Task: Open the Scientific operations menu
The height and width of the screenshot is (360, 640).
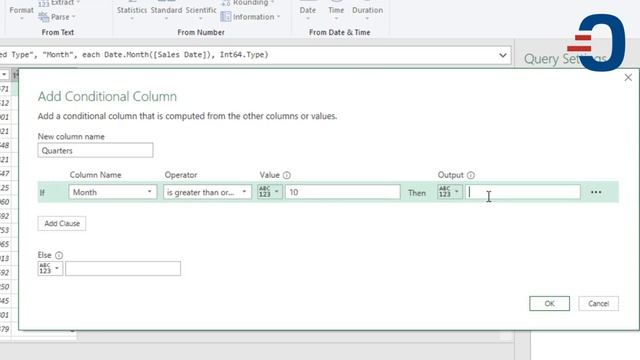Action: tap(201, 11)
